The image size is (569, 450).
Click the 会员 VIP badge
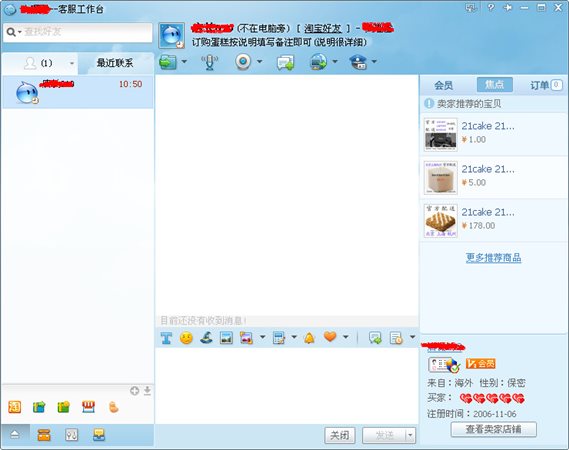480,364
